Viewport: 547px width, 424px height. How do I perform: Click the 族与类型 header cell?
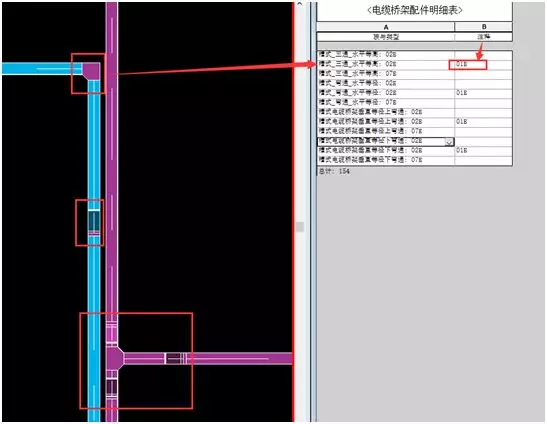pyautogui.click(x=385, y=37)
